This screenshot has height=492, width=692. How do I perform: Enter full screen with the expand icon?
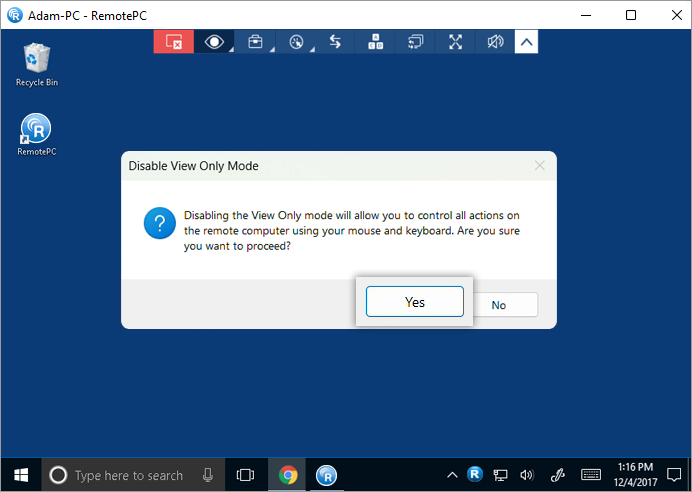coord(456,42)
